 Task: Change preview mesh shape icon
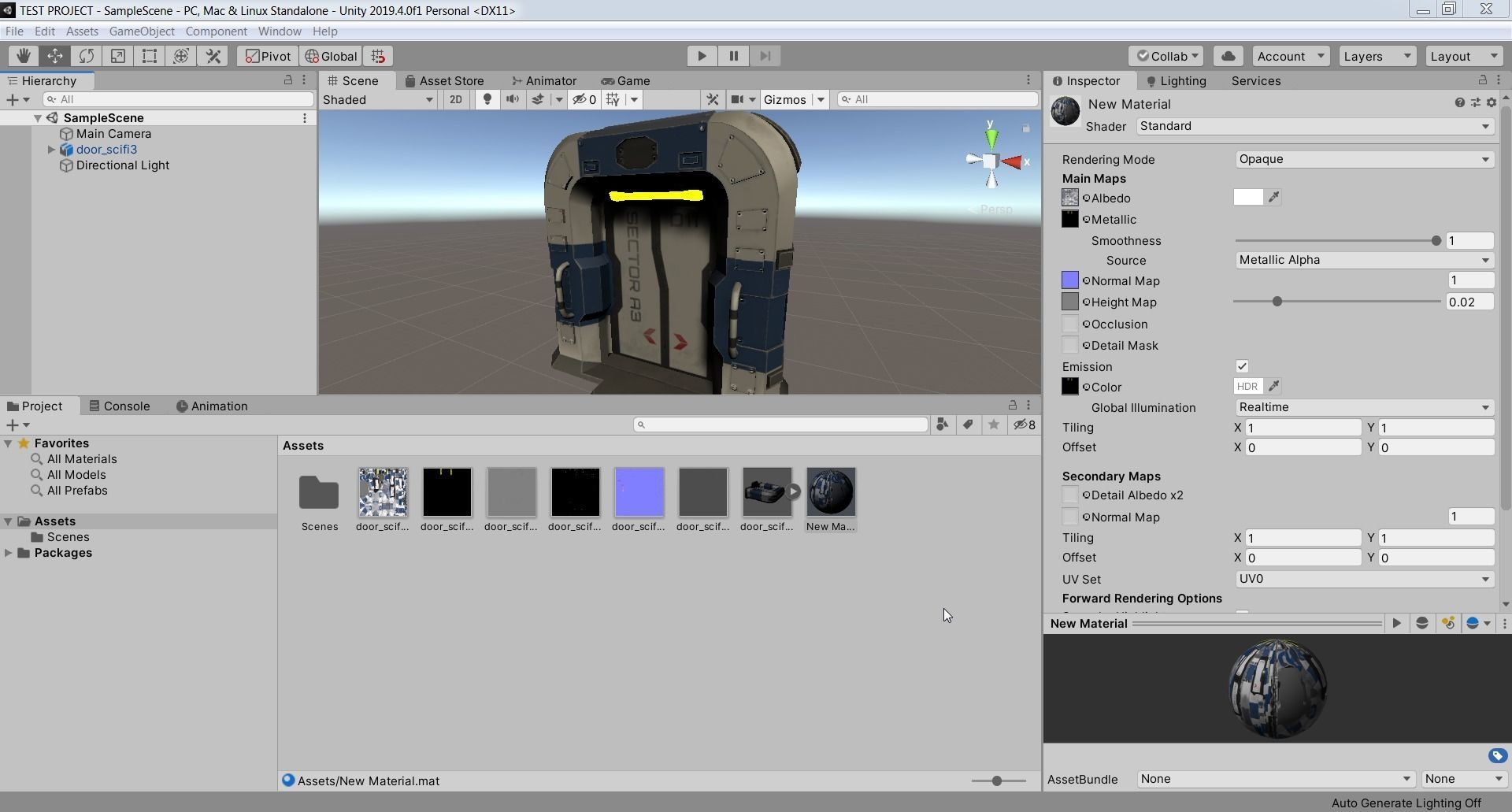(1422, 624)
